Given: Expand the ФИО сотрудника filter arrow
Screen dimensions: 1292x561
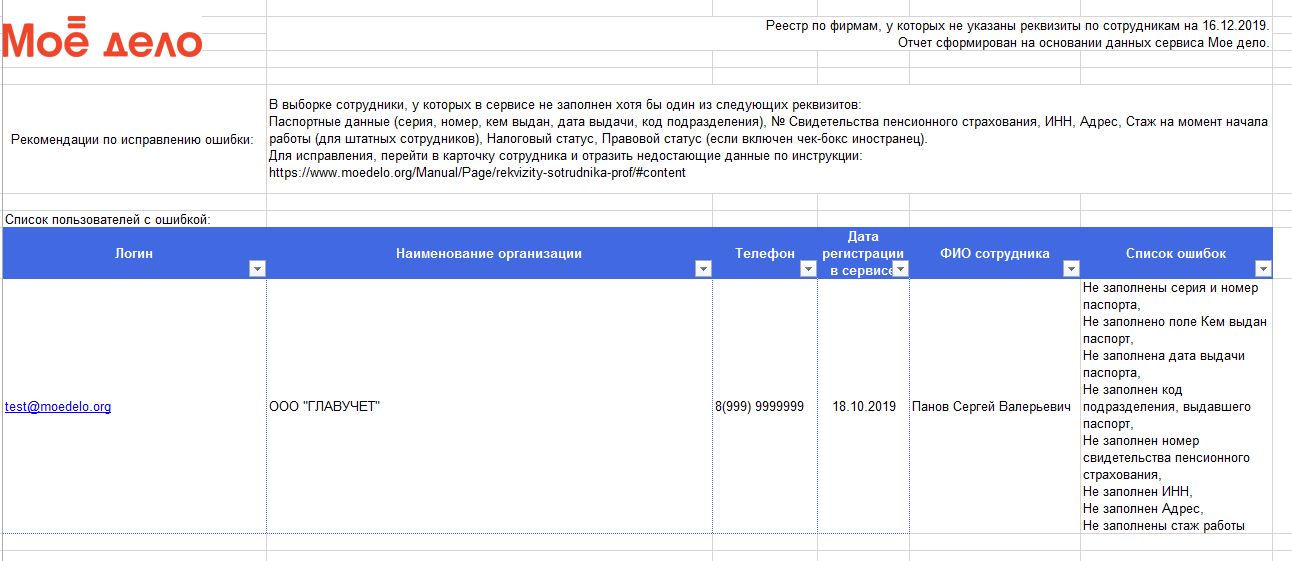Looking at the screenshot, I should click(x=1071, y=268).
